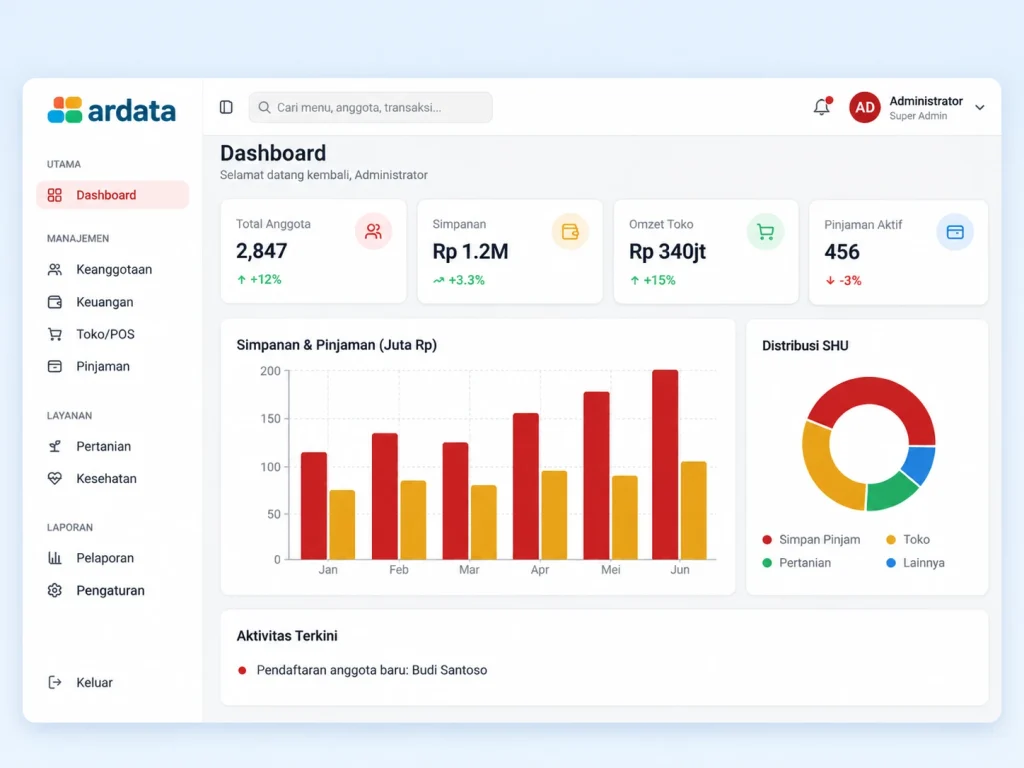Click the Total Anggota members icon
This screenshot has width=1024, height=768.
point(374,231)
